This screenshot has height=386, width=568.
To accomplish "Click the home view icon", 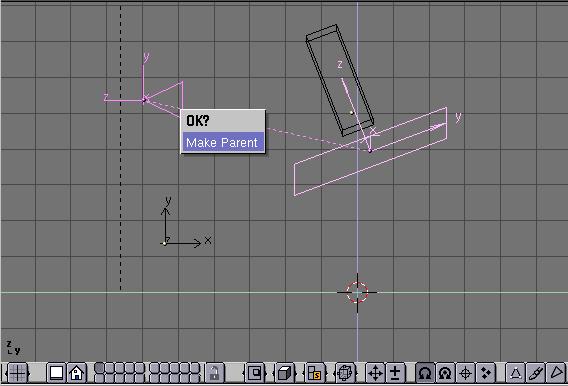I will 76,373.
